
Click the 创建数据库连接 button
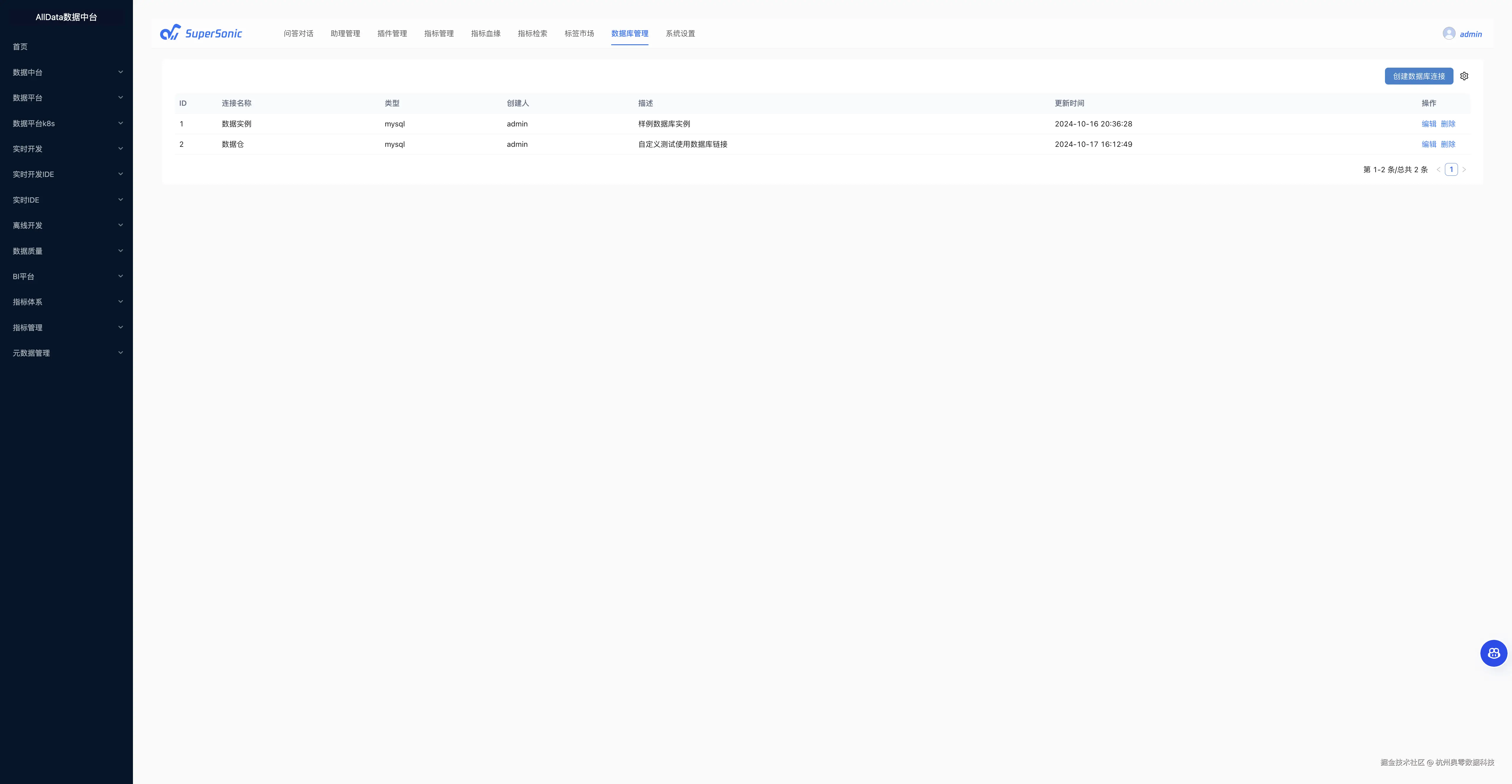click(x=1418, y=76)
